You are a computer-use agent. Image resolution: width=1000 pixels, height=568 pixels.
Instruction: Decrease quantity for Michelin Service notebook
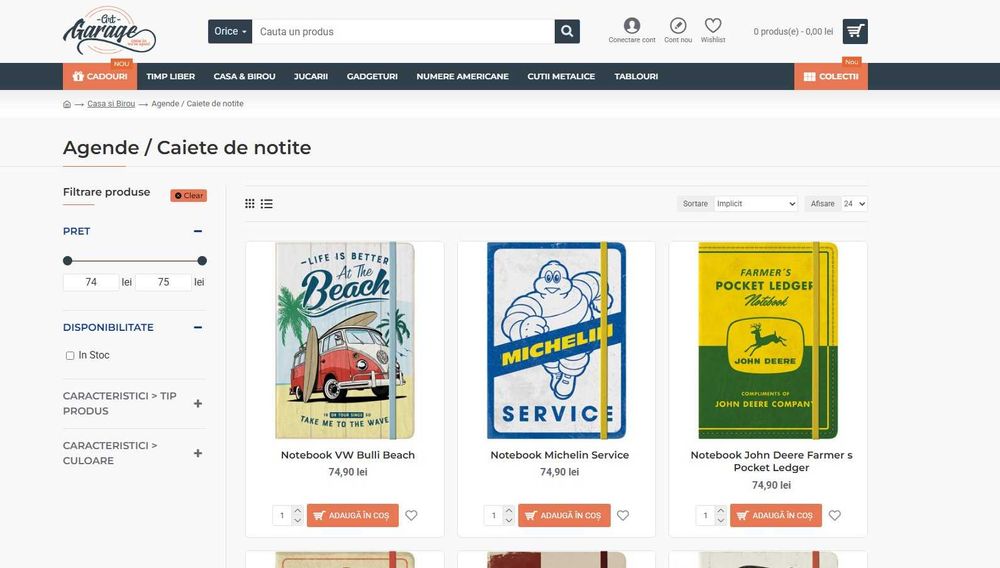point(509,520)
